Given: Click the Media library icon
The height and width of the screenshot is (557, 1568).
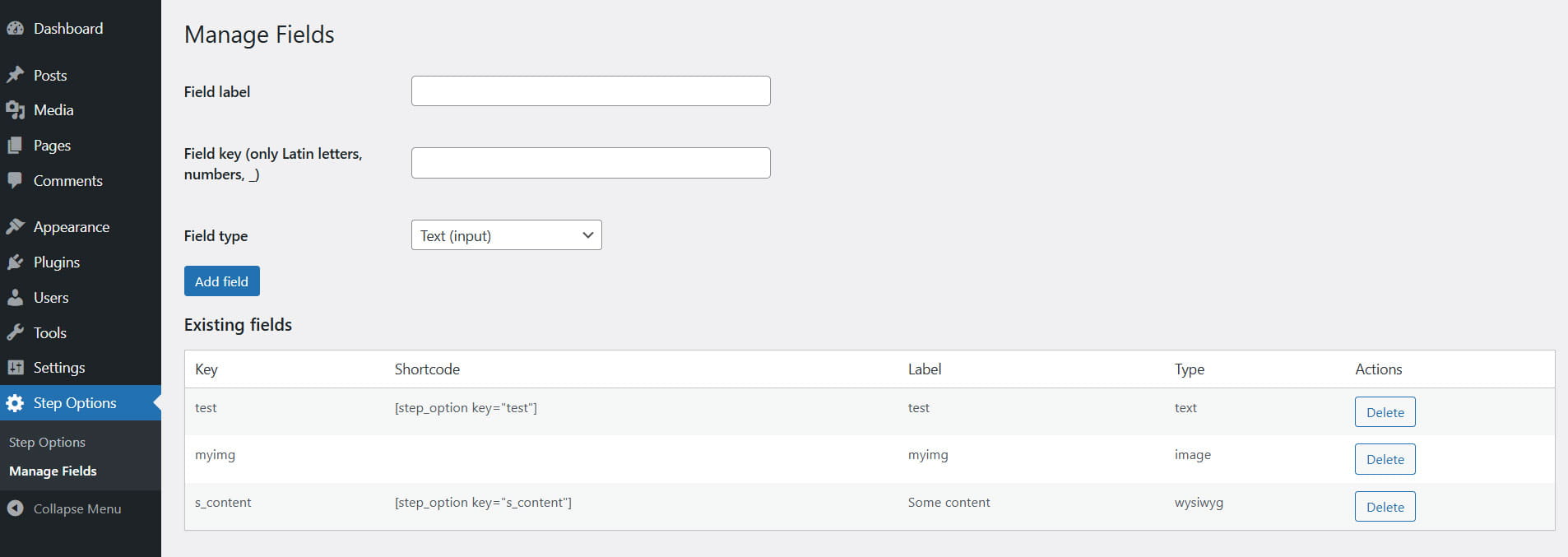Looking at the screenshot, I should [x=15, y=110].
